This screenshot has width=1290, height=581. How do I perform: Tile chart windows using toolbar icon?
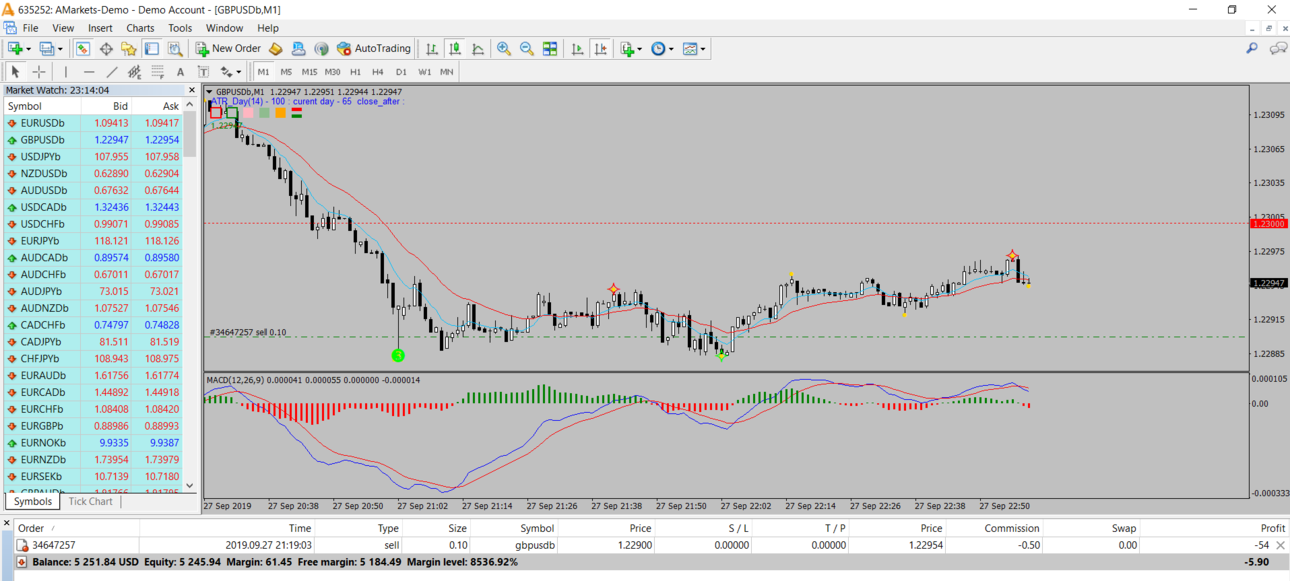[x=550, y=48]
